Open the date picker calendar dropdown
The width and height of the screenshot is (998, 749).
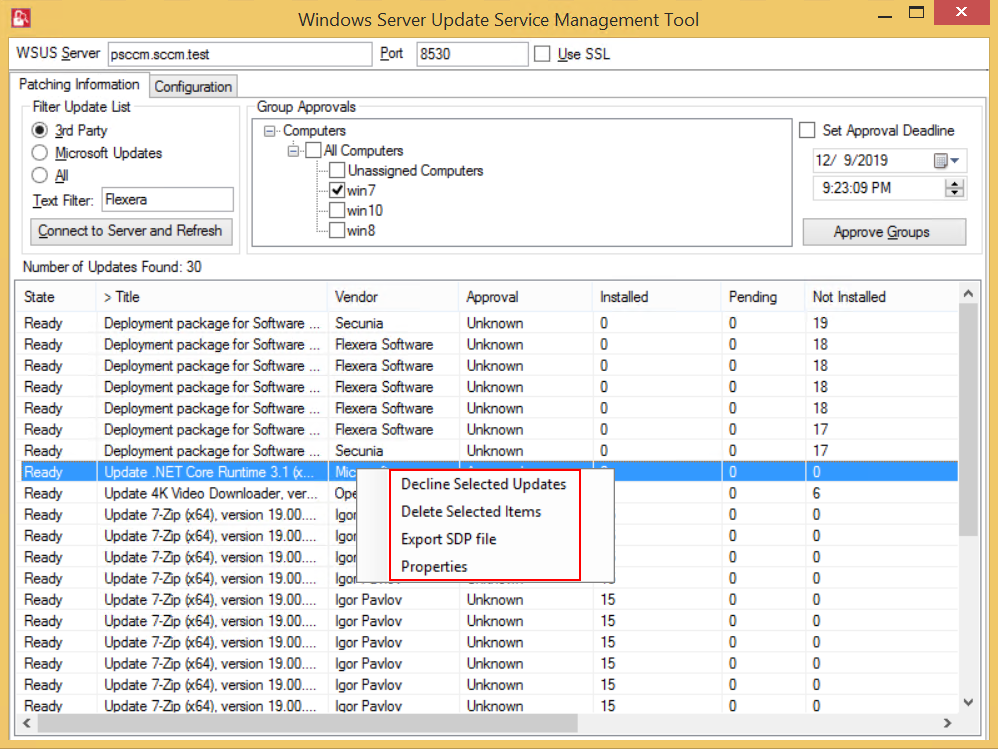pos(946,161)
